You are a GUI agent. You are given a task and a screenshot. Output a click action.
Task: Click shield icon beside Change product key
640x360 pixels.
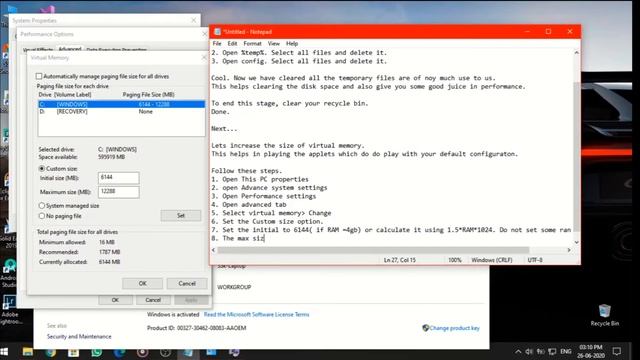[425, 328]
